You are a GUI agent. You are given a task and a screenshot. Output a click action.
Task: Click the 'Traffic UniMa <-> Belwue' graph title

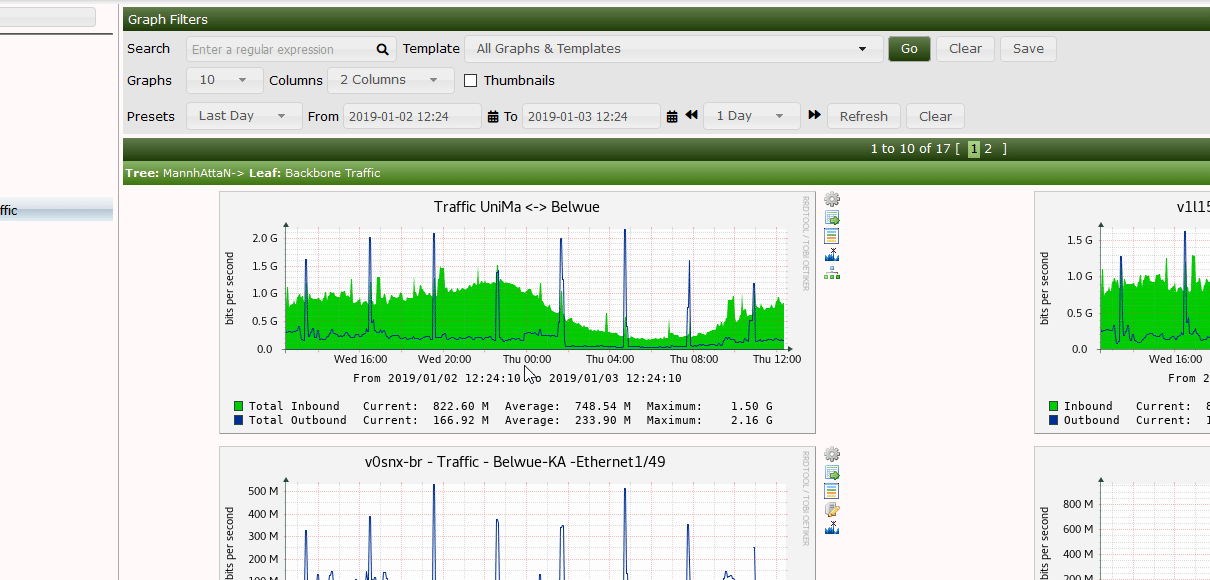pos(517,207)
